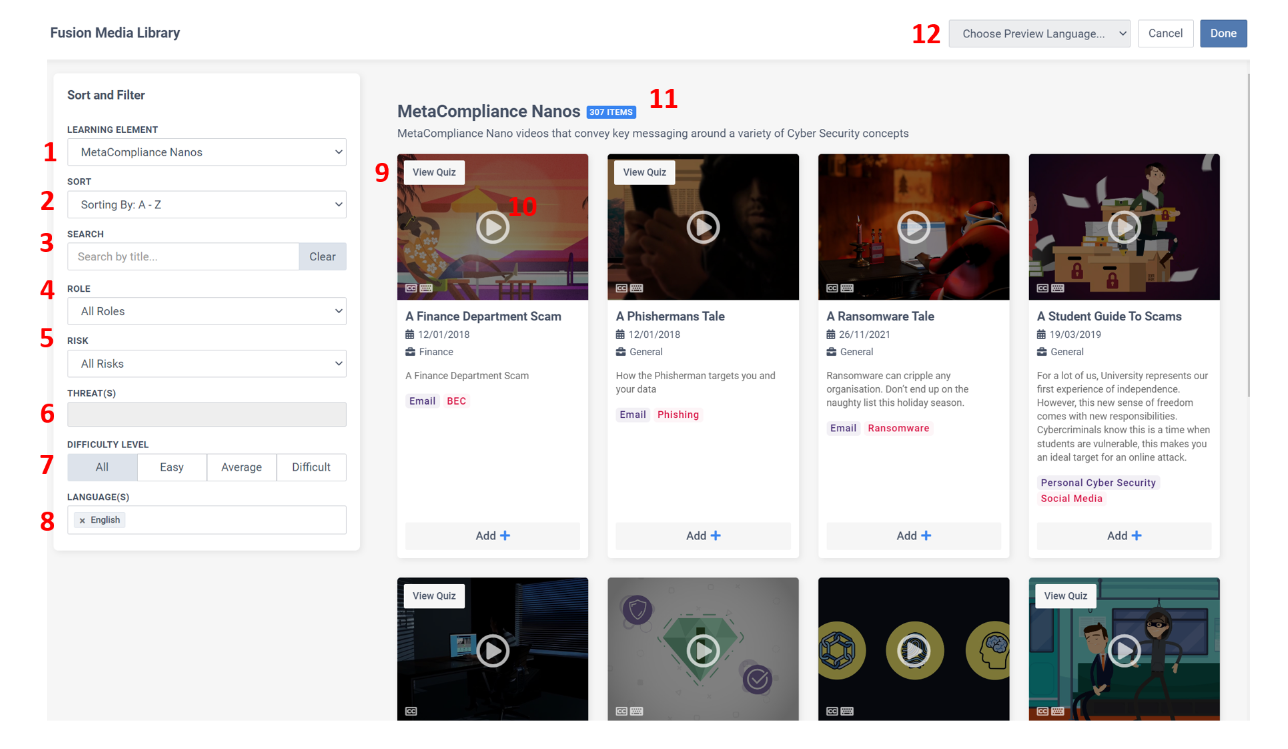Click the Done button
1288x749 pixels.
(1224, 33)
